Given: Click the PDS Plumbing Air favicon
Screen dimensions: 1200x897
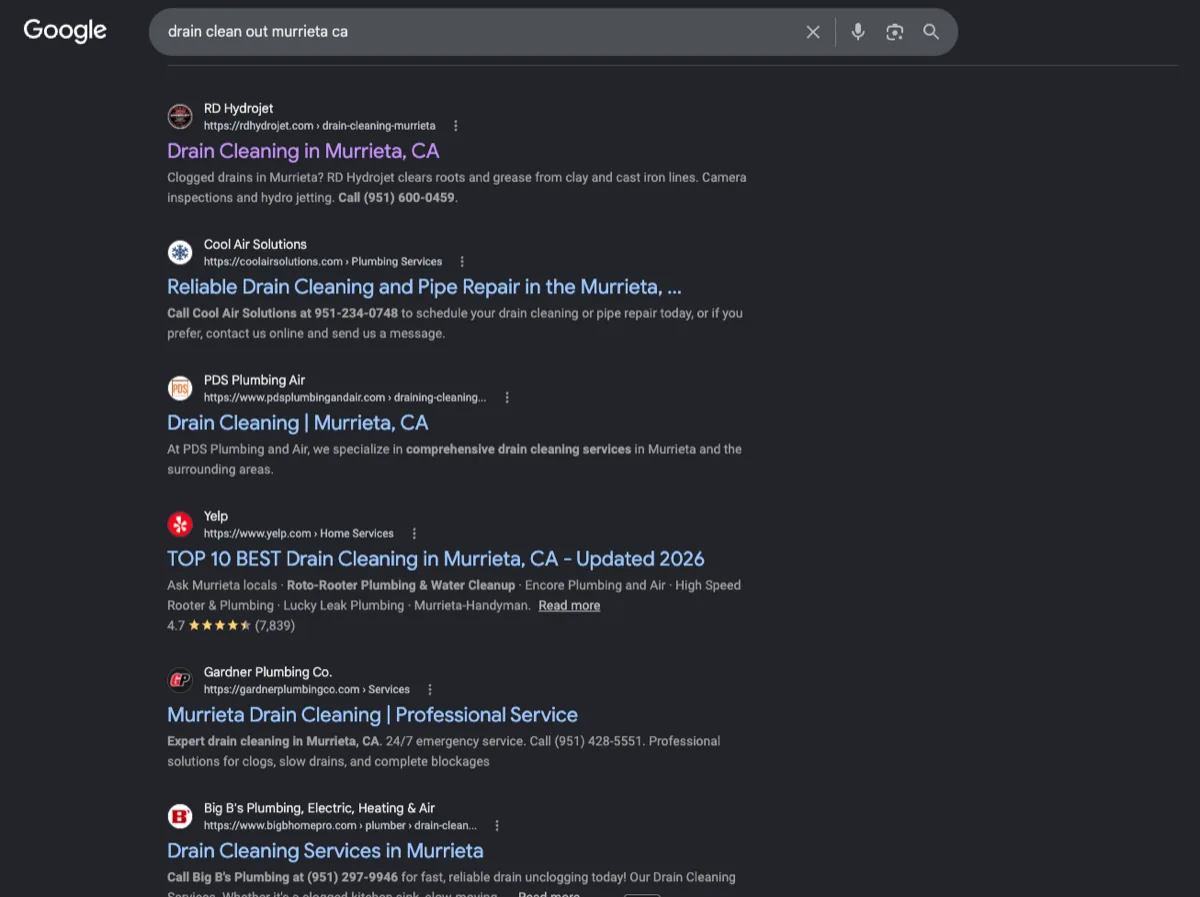Looking at the screenshot, I should point(180,388).
